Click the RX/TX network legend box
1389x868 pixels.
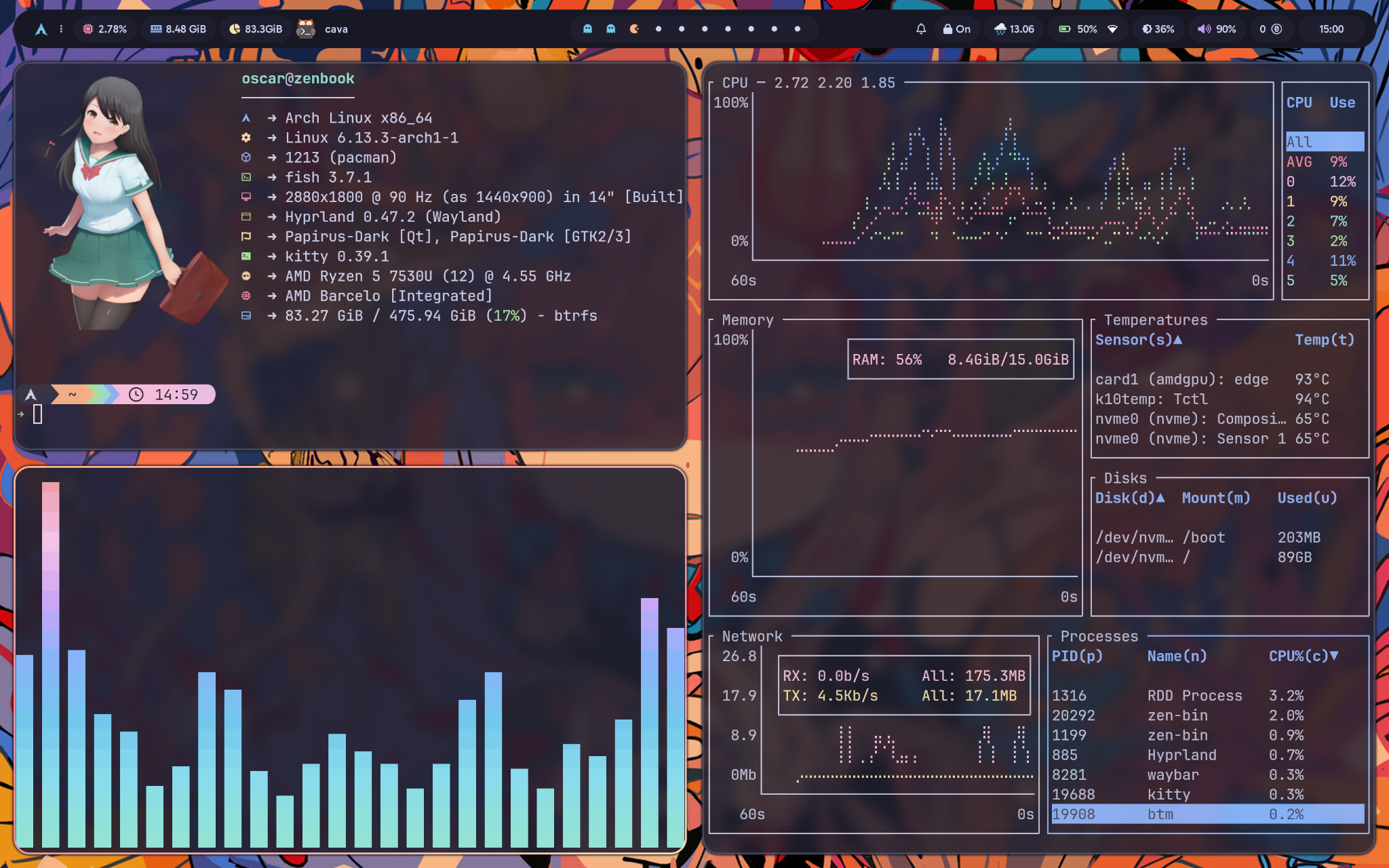click(x=904, y=686)
